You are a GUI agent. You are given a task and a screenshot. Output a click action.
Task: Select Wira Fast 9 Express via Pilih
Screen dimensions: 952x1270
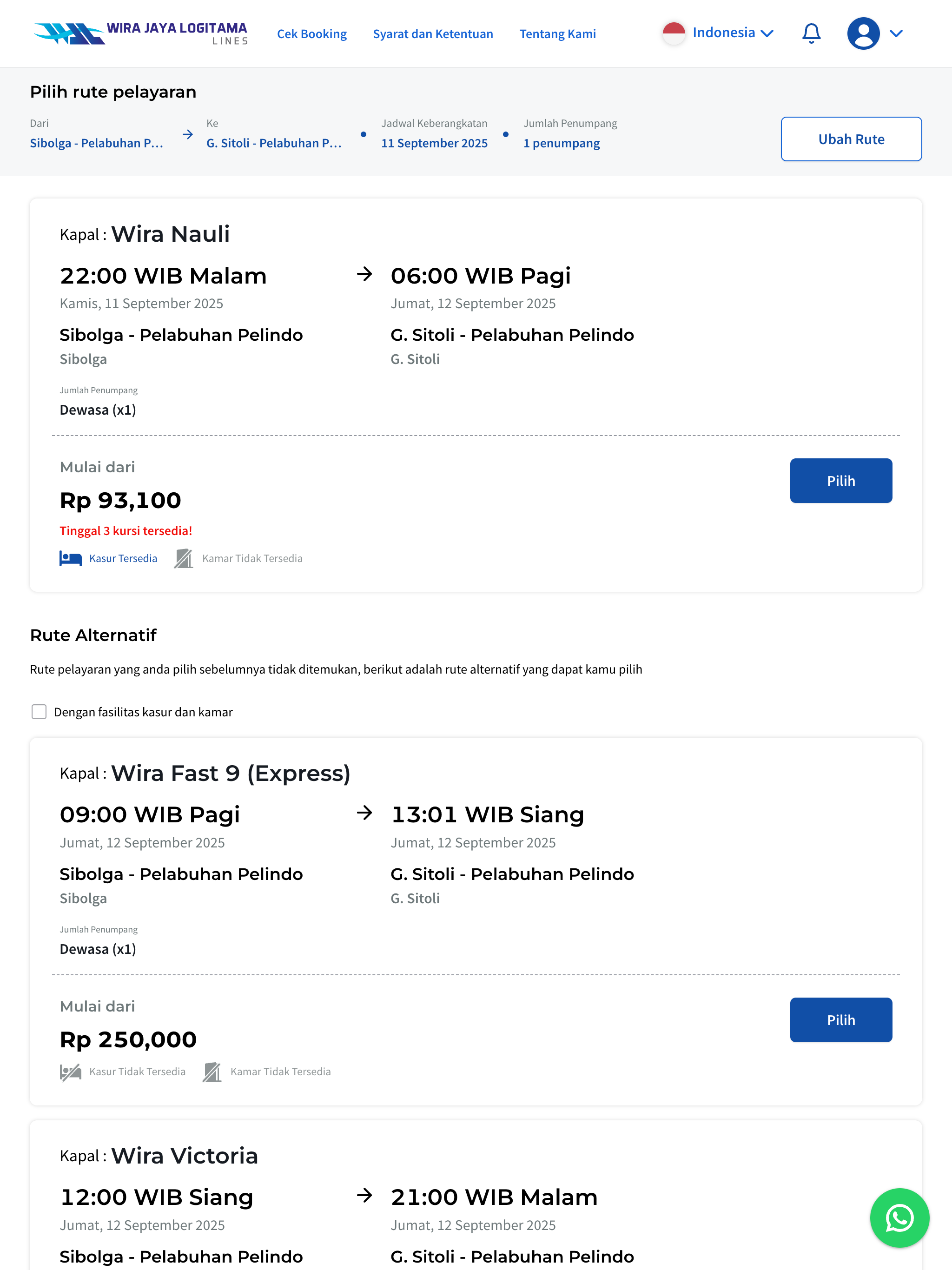tap(840, 1020)
